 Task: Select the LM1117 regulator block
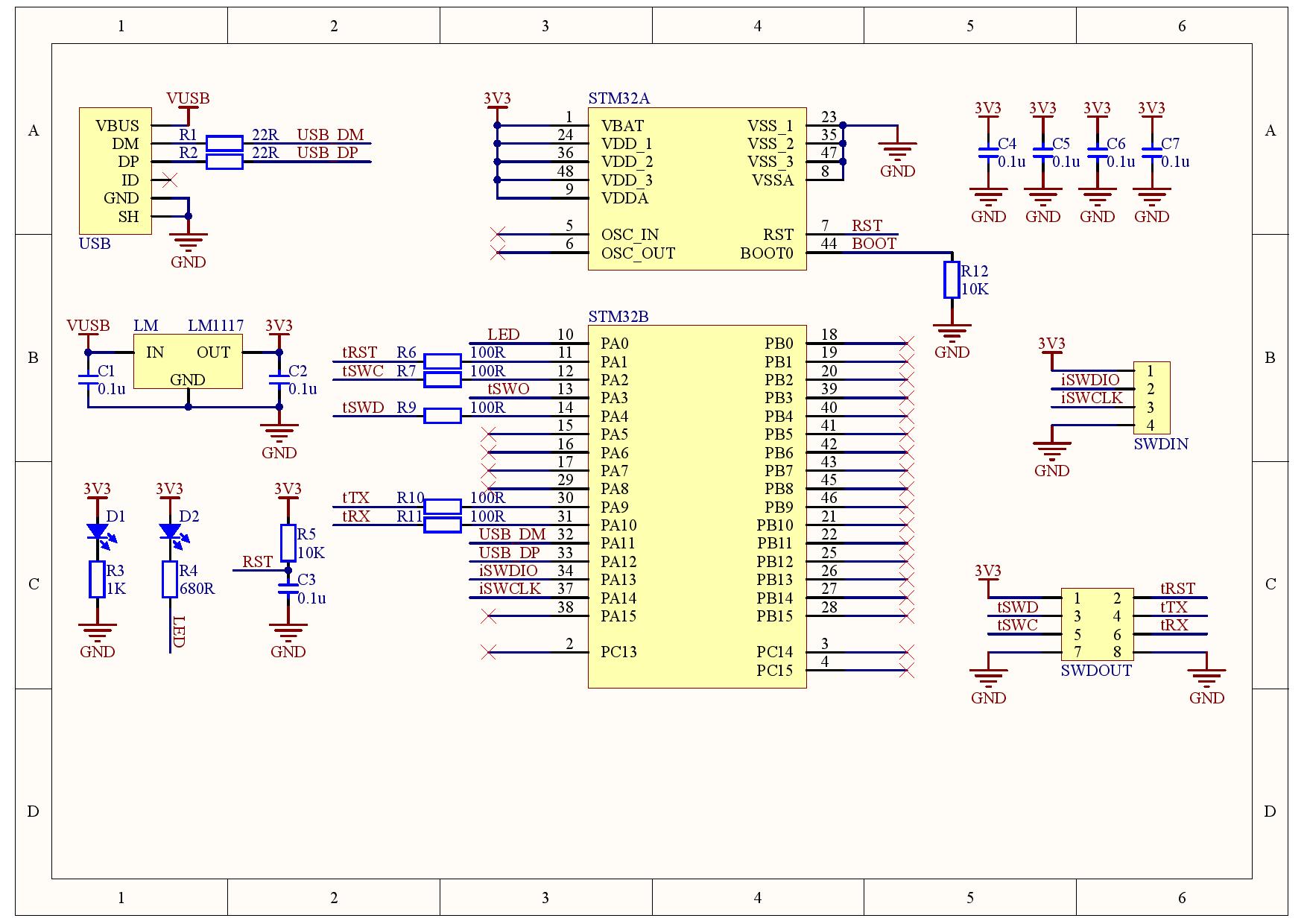pos(188,361)
